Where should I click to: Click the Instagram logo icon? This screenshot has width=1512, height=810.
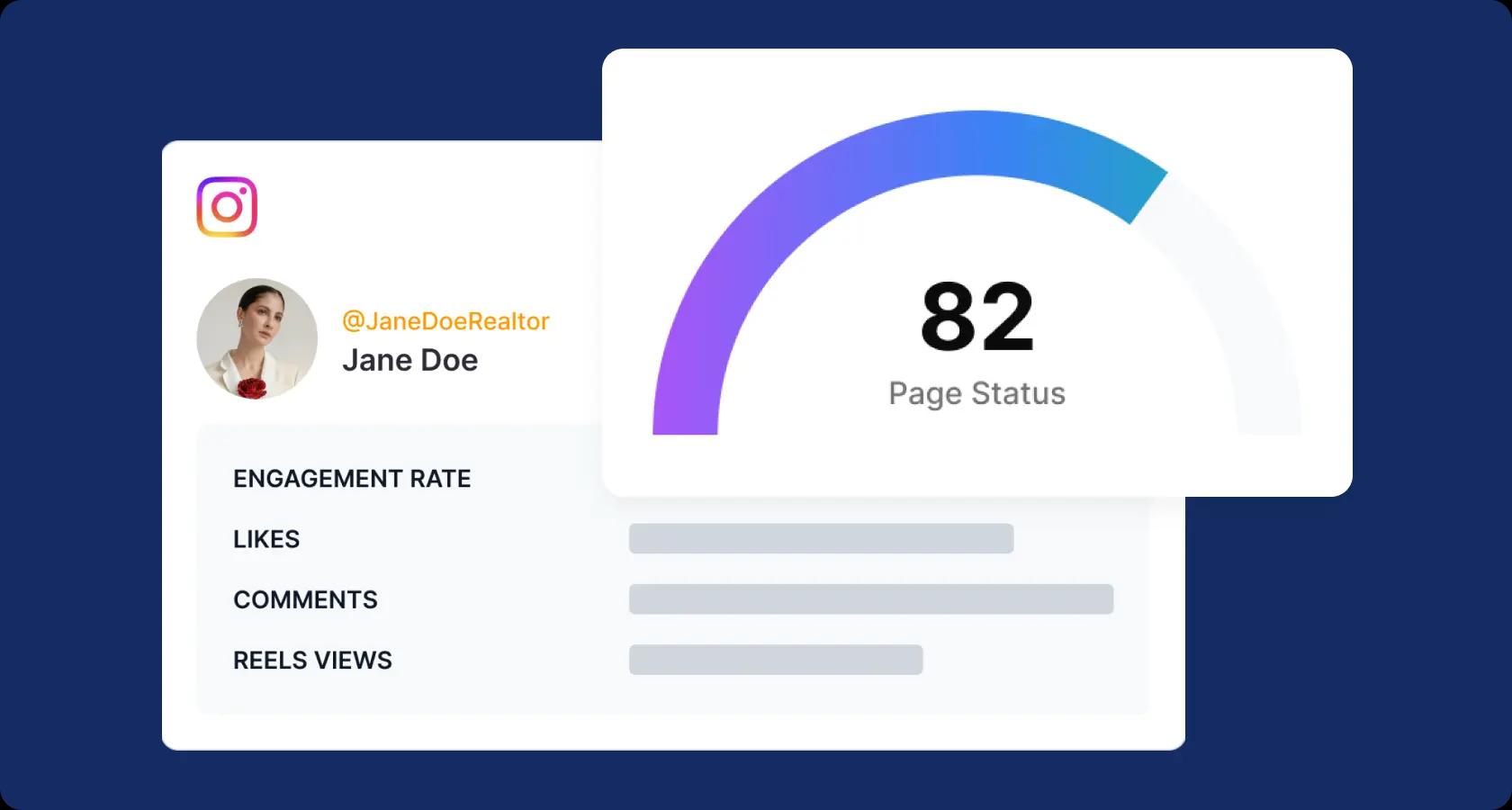(227, 207)
